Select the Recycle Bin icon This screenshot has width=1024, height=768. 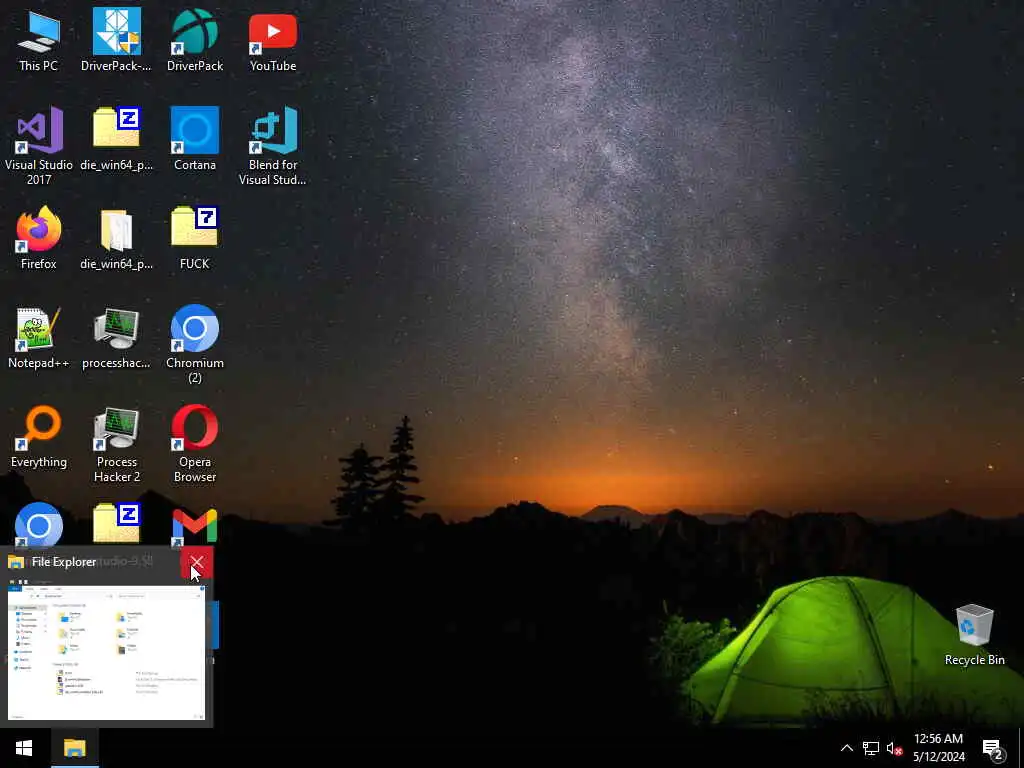[974, 635]
